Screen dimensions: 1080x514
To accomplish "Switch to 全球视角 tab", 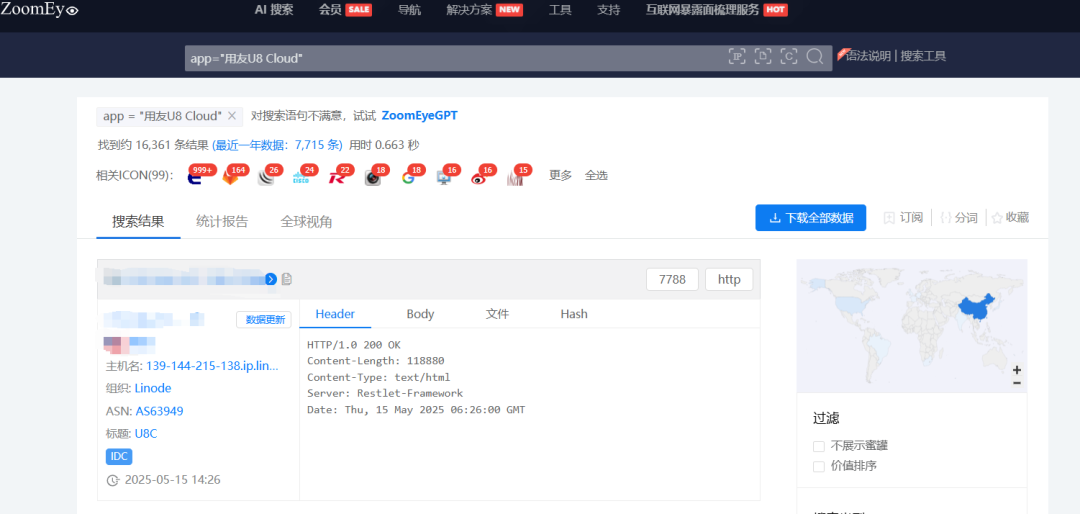I will pos(307,222).
